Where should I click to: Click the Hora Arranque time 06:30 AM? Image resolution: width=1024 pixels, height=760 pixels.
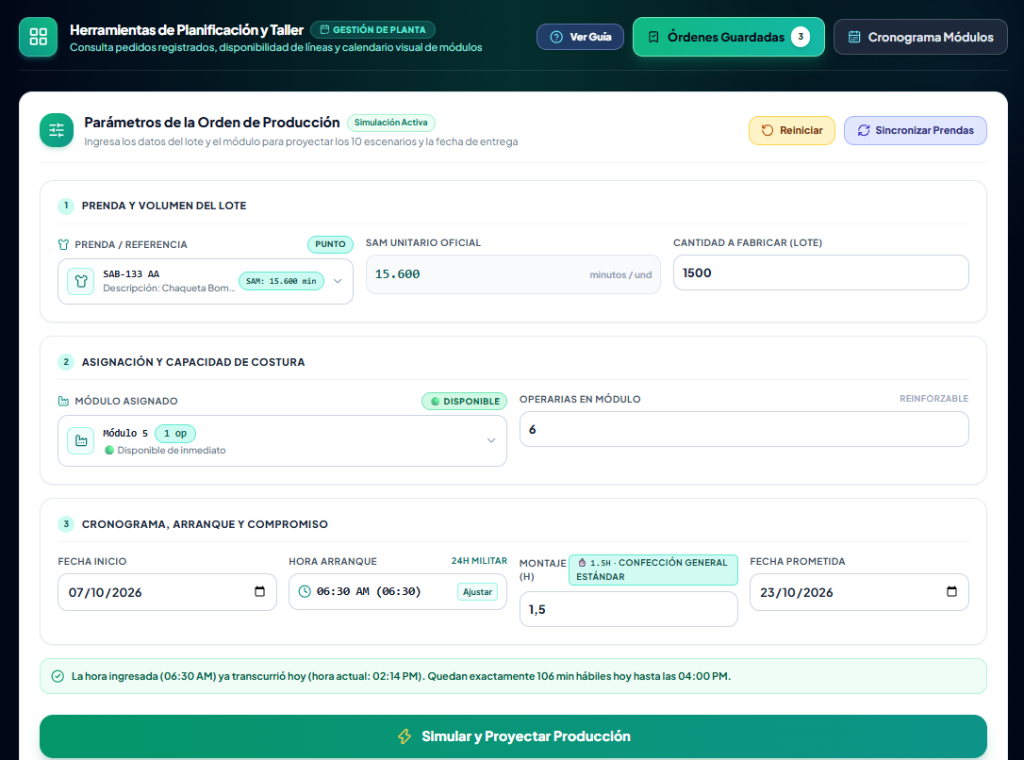[368, 592]
